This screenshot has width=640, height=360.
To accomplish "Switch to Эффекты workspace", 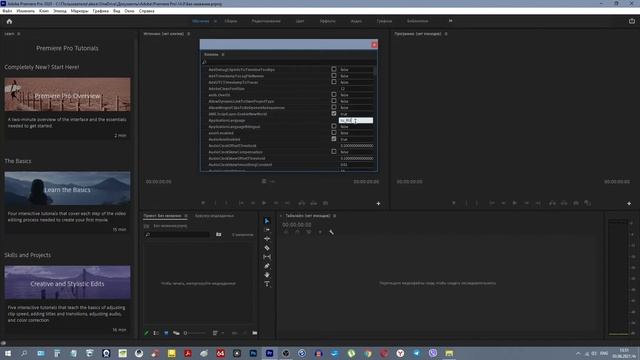I will (327, 21).
